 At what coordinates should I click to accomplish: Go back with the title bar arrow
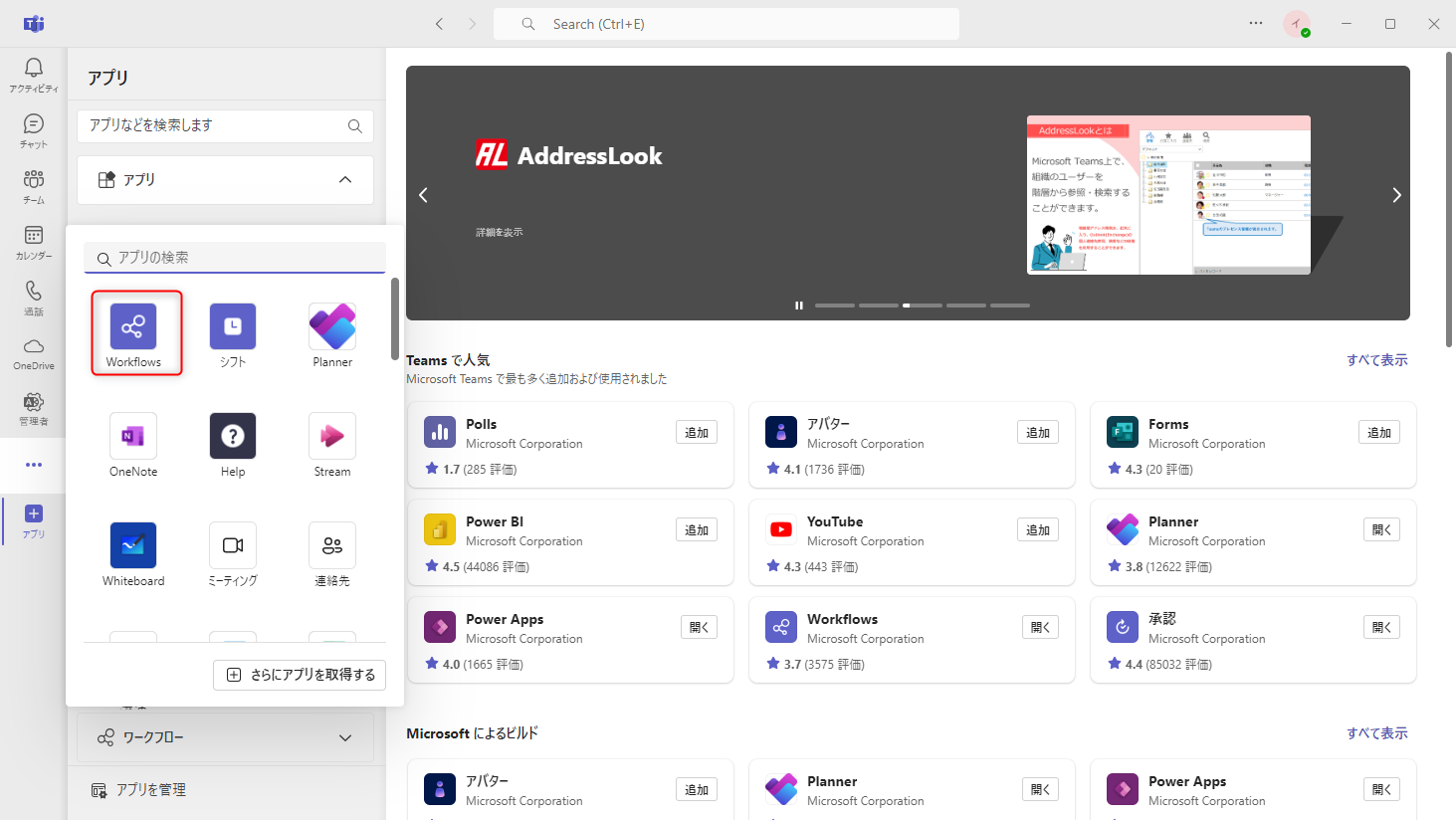click(439, 24)
